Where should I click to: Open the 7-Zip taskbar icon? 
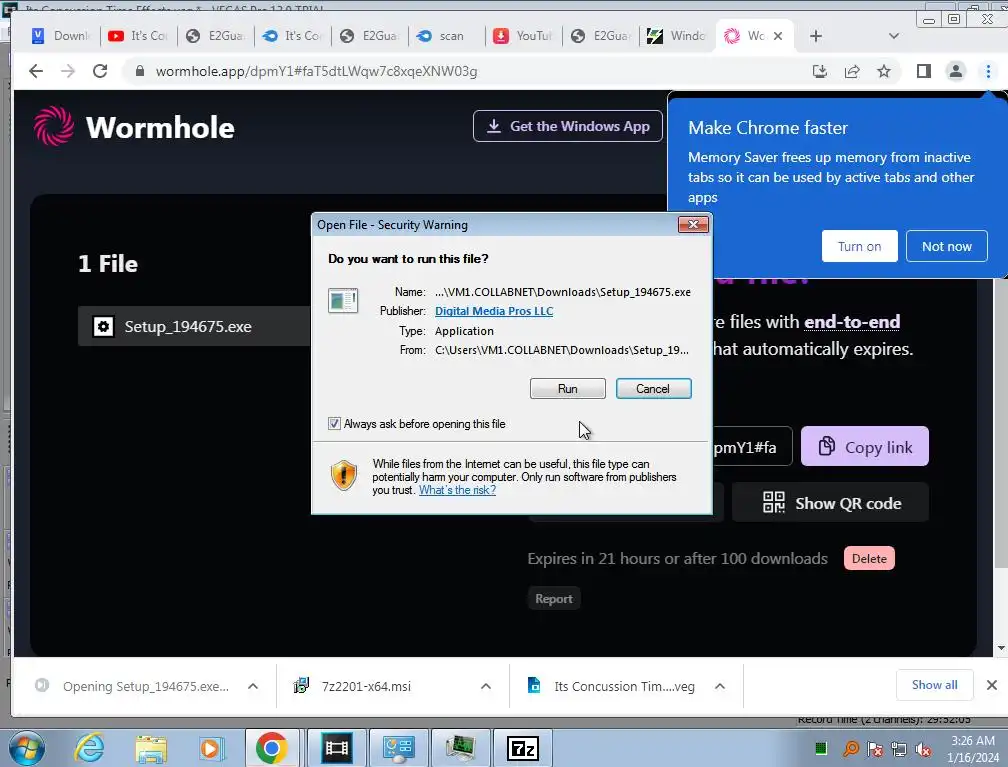(x=523, y=748)
